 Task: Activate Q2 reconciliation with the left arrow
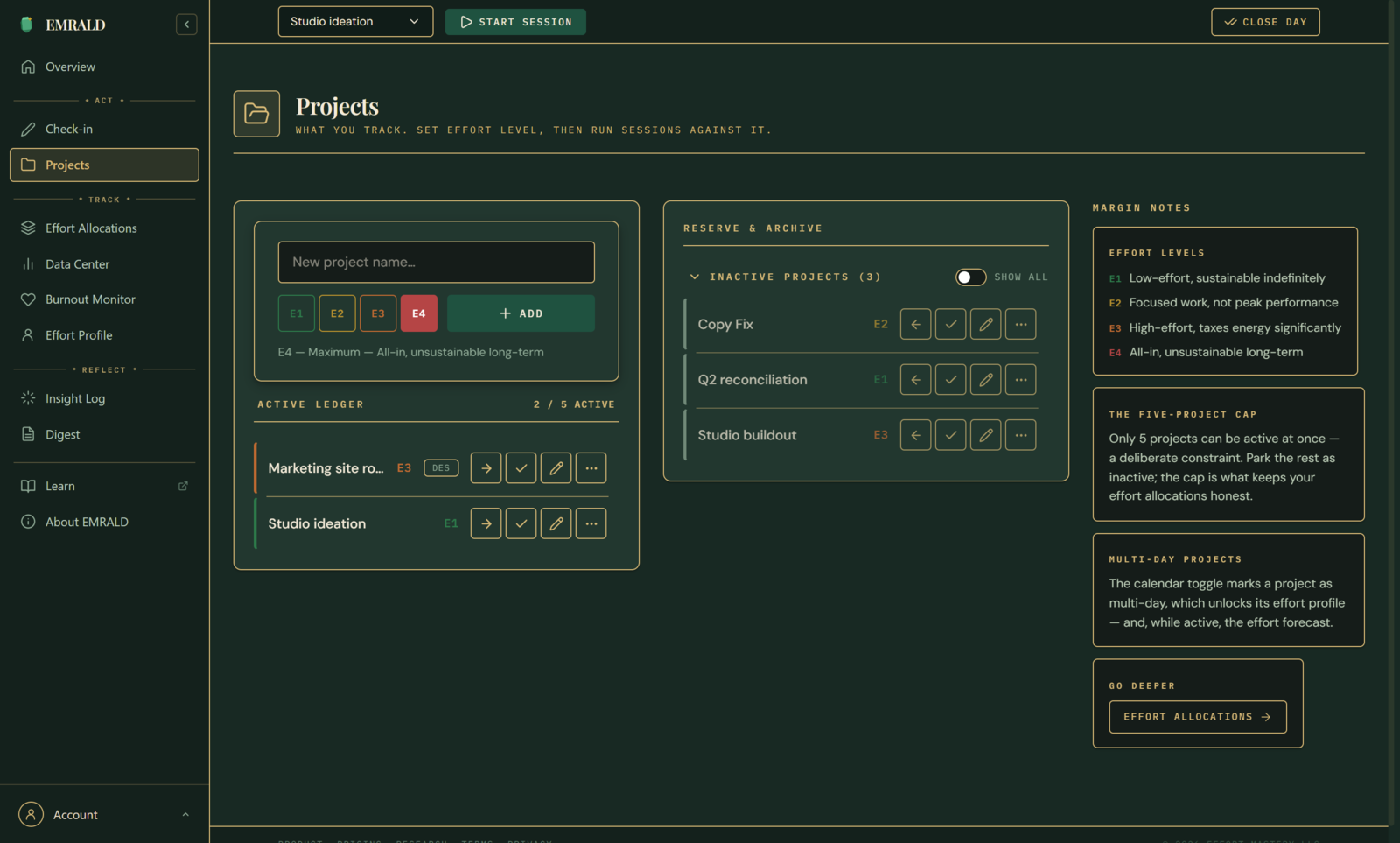[916, 380]
